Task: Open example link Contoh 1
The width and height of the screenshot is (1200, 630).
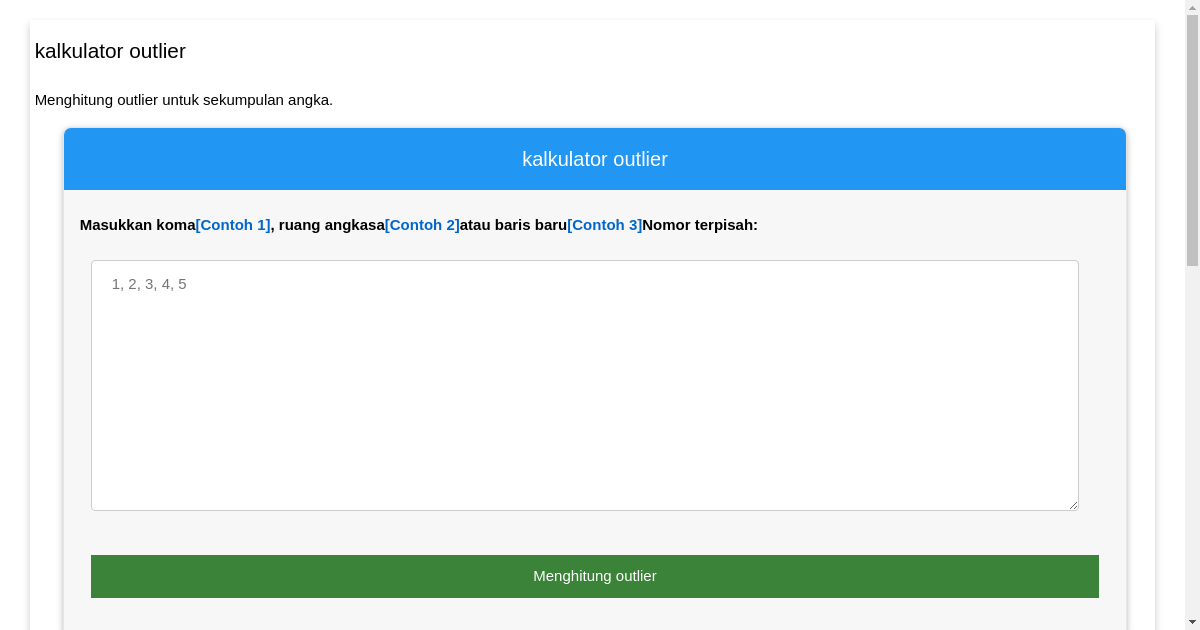Action: (233, 225)
